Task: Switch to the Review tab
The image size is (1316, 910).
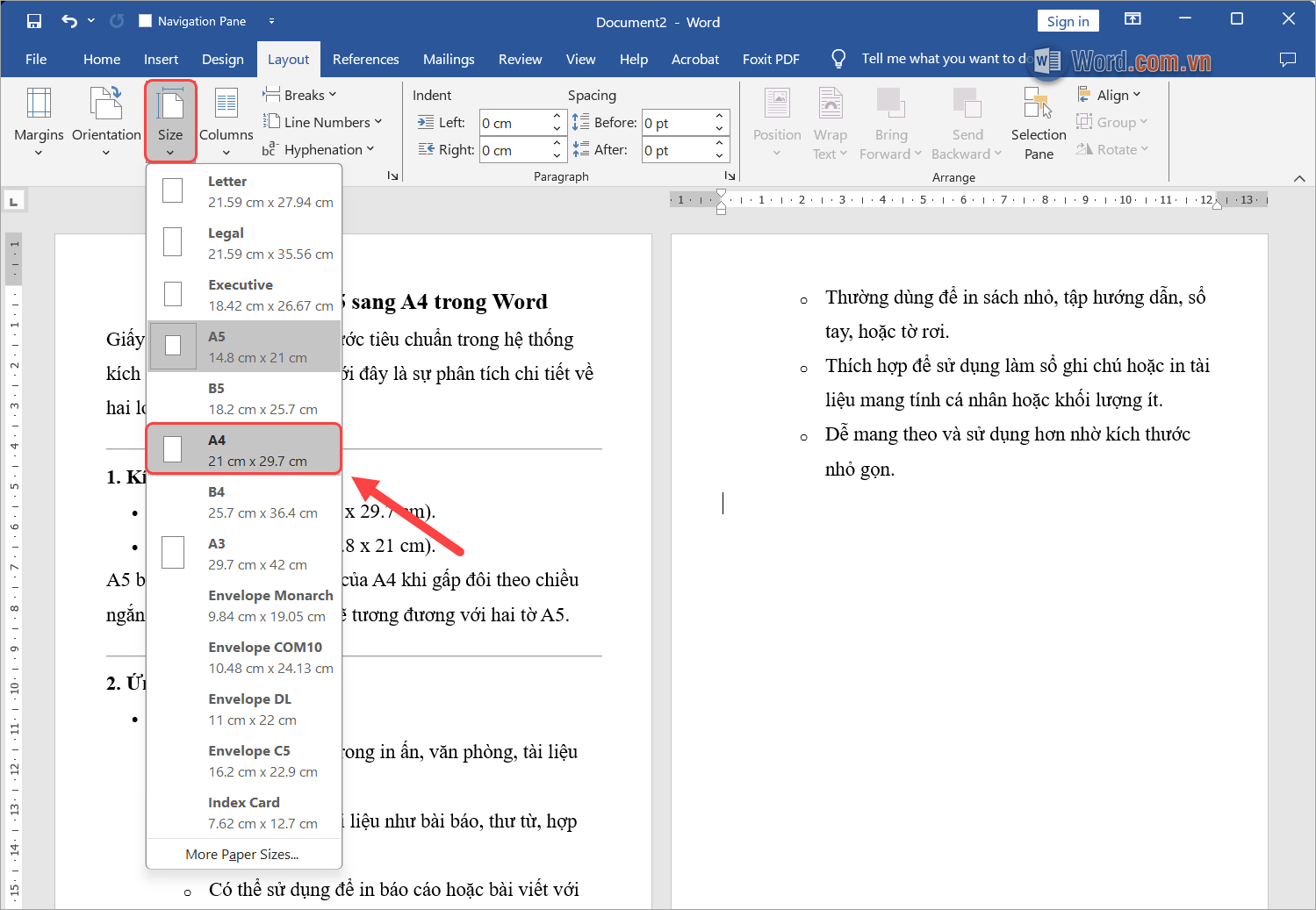Action: 520,59
